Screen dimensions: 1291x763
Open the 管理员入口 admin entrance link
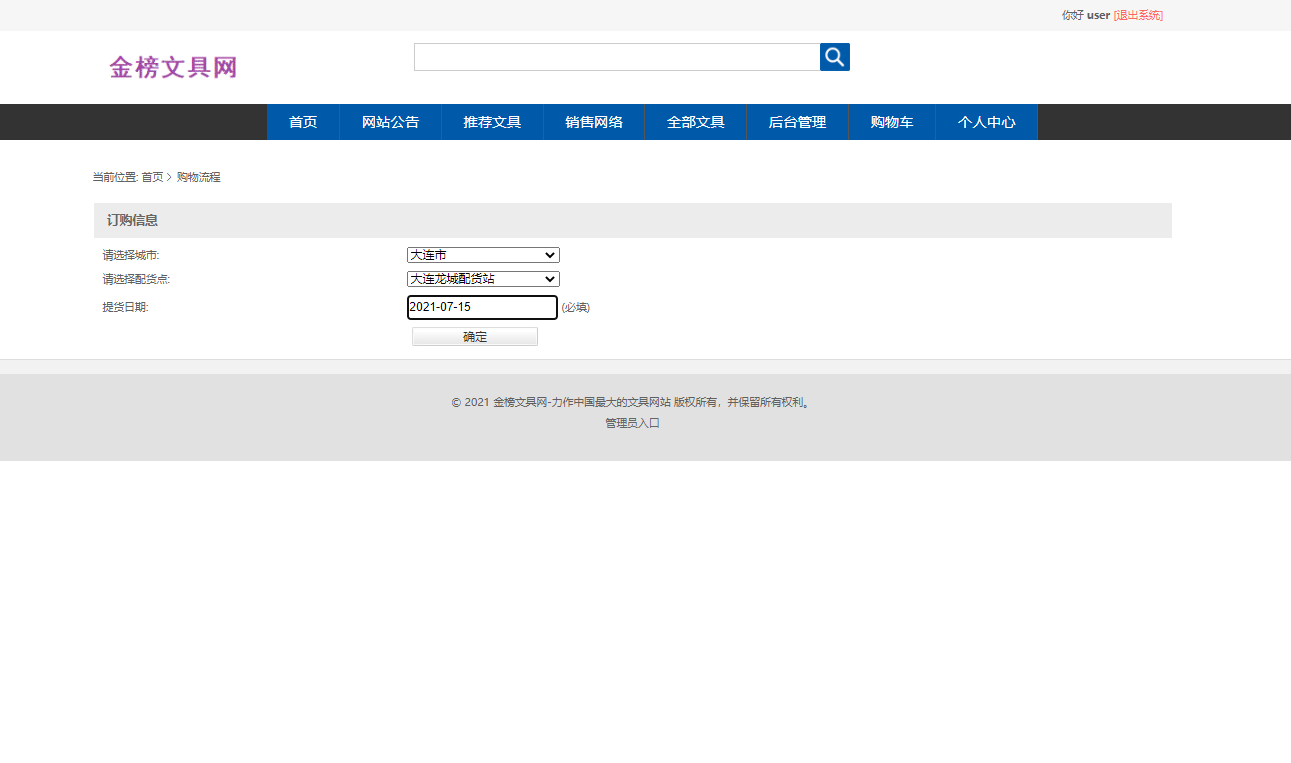[x=631, y=422]
